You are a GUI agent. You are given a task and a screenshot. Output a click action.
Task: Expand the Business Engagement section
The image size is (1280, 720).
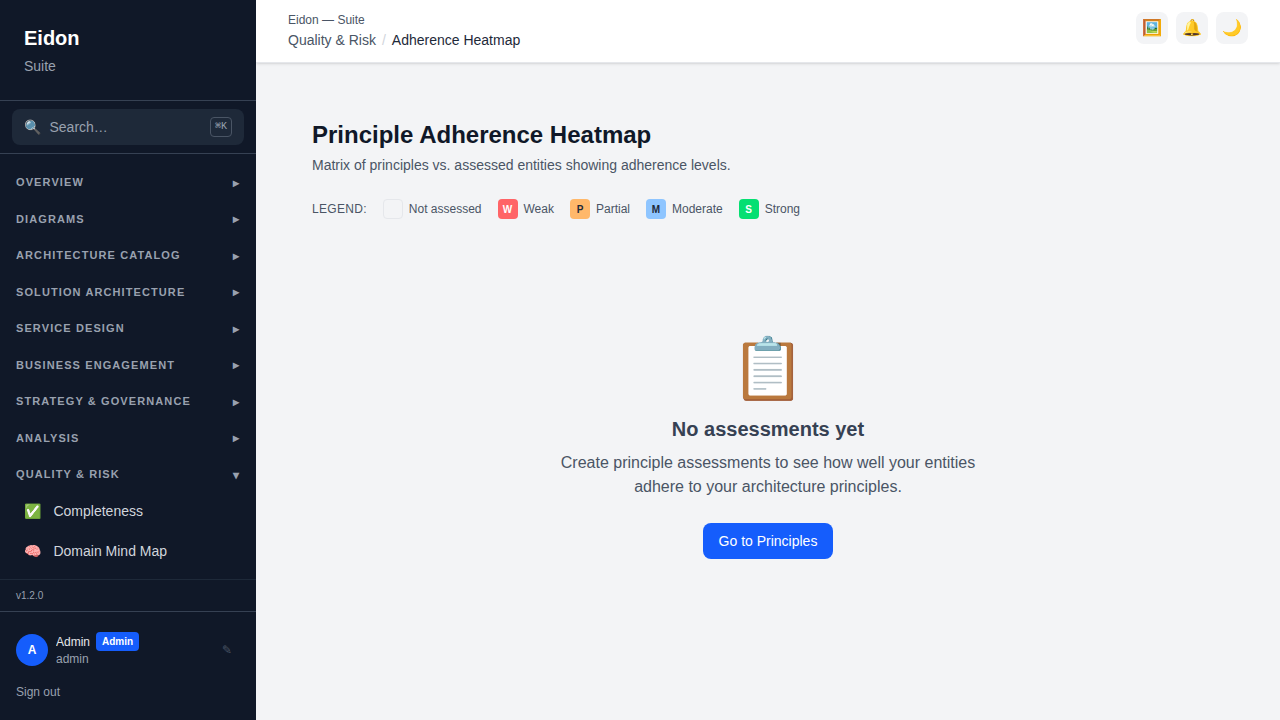click(128, 365)
